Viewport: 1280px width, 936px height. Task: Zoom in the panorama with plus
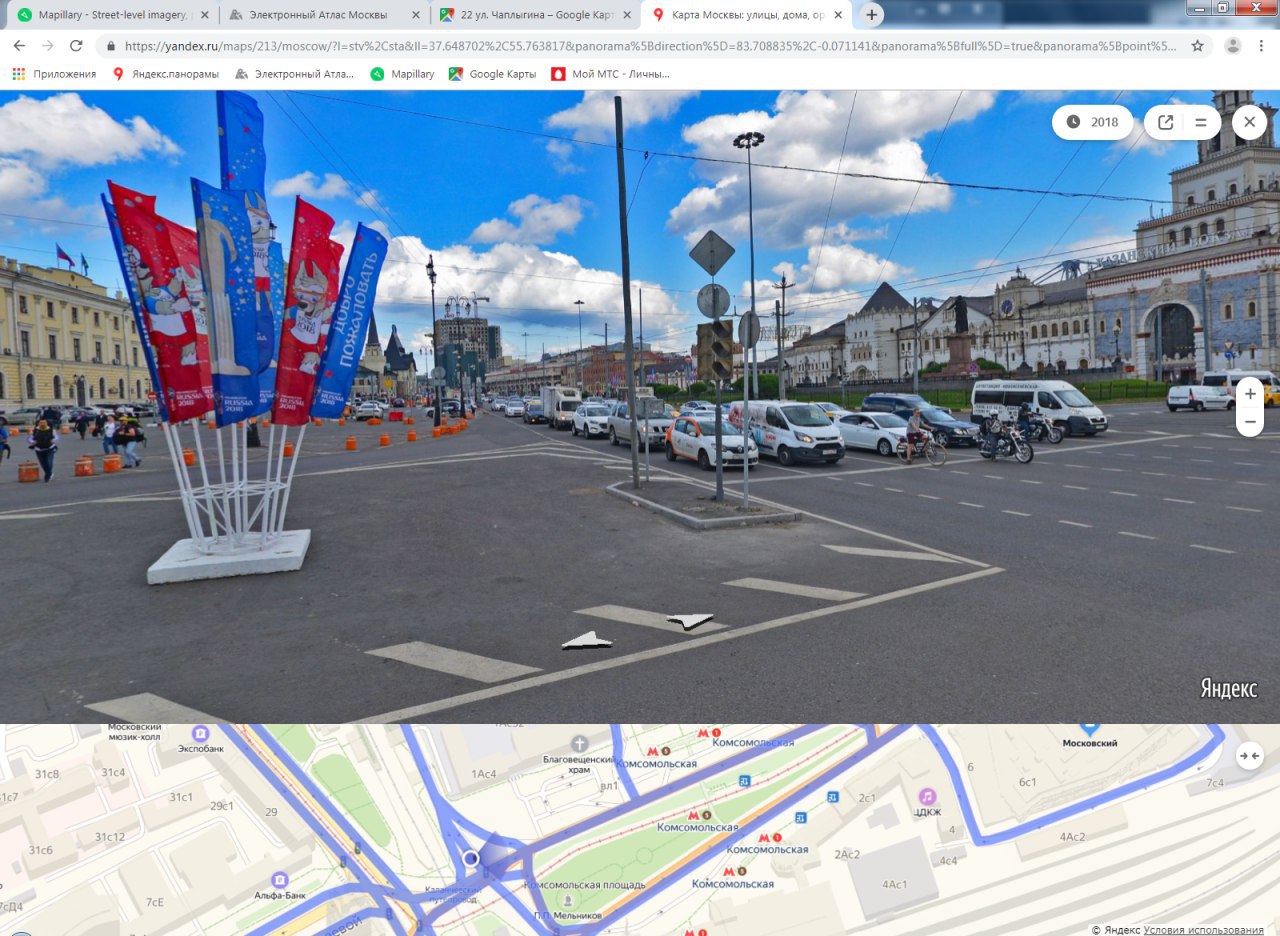(1250, 394)
